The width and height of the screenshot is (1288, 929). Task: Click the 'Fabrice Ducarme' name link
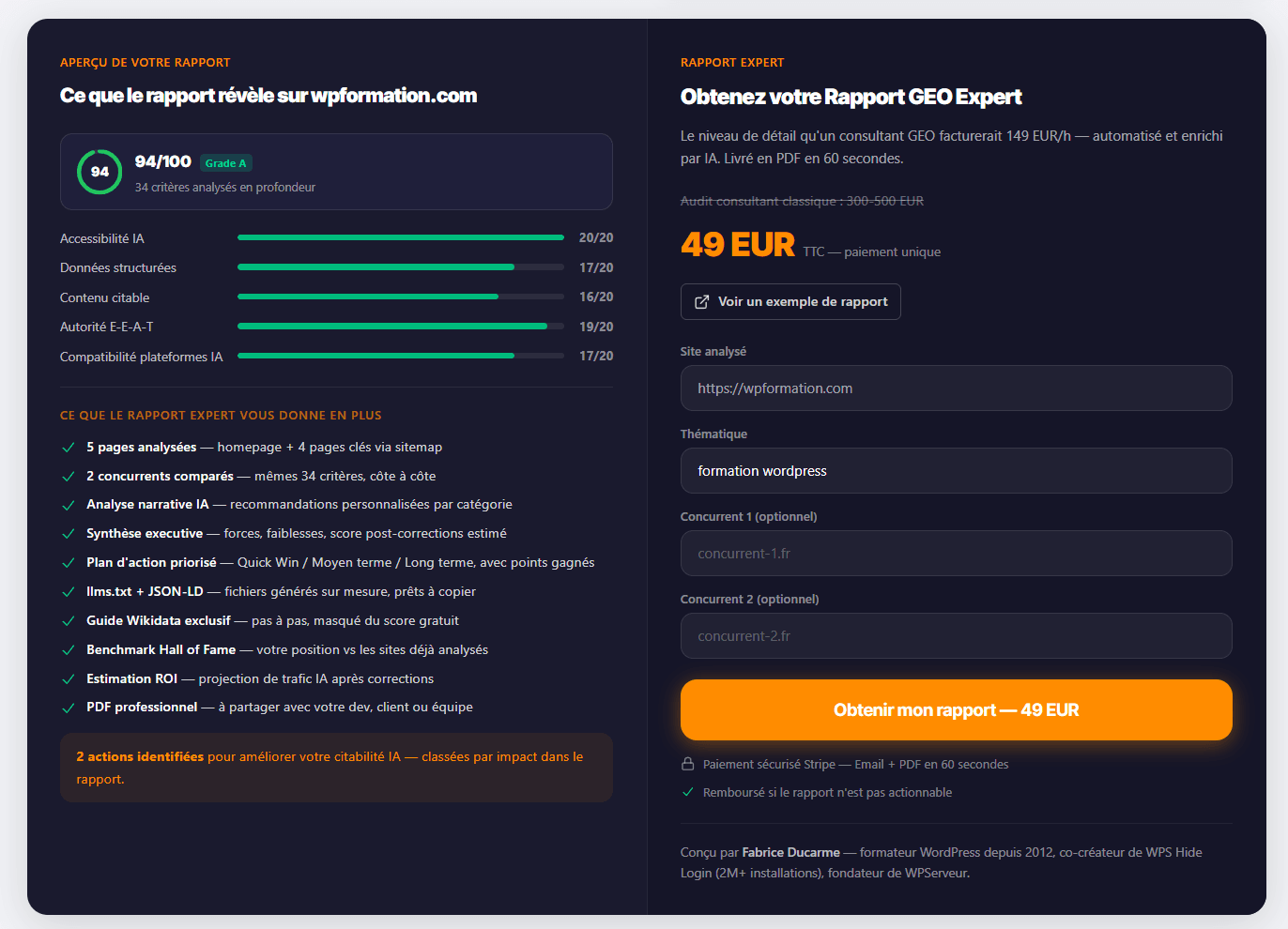pyautogui.click(x=790, y=852)
